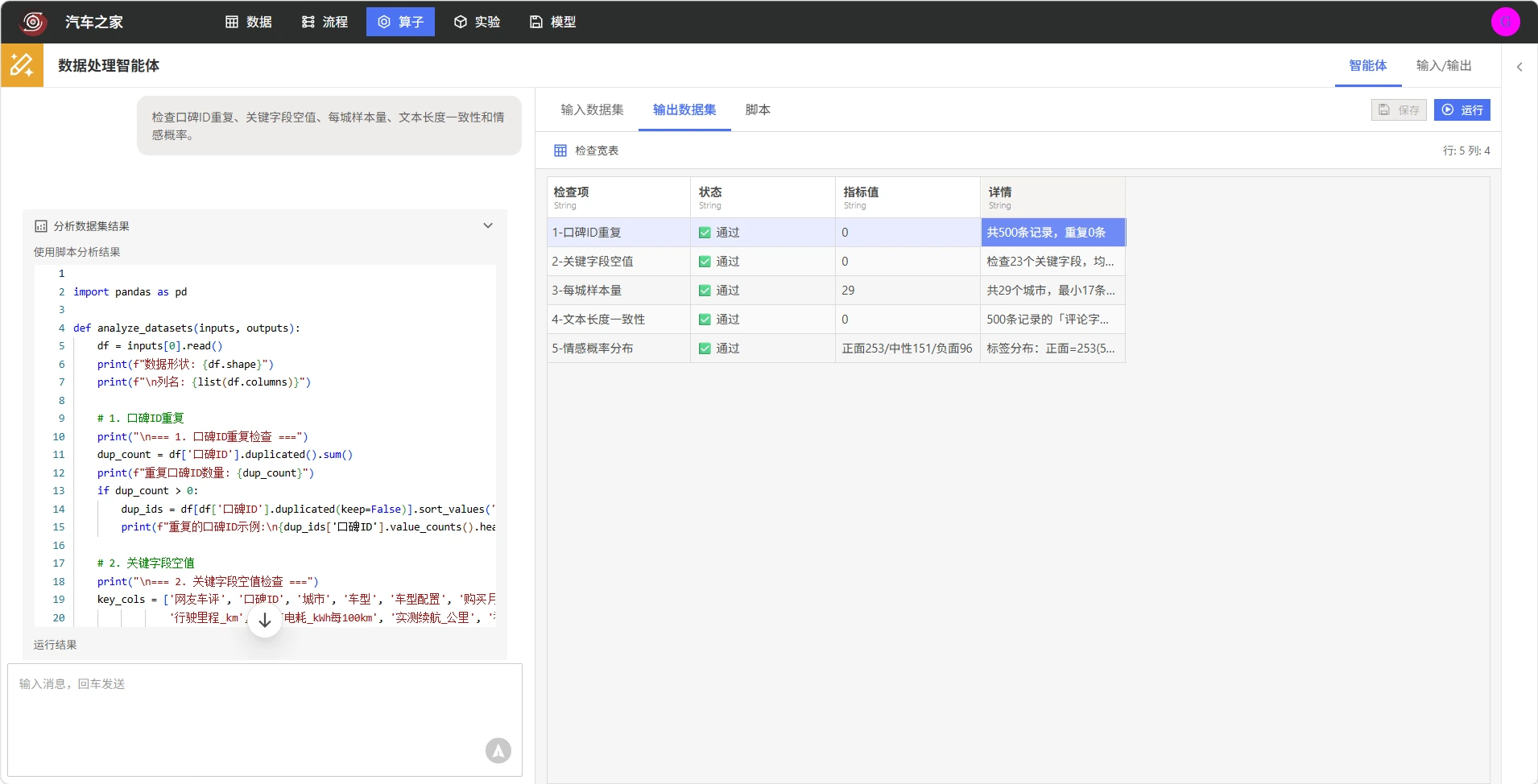Click the 检查宽表 dataset label

[597, 151]
